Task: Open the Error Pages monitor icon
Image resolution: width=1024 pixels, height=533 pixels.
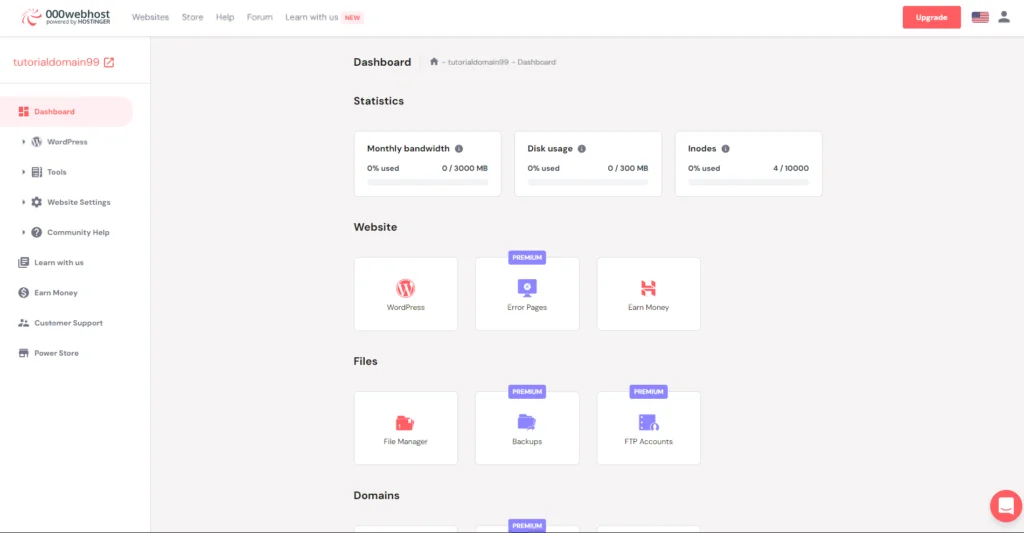Action: 527,288
